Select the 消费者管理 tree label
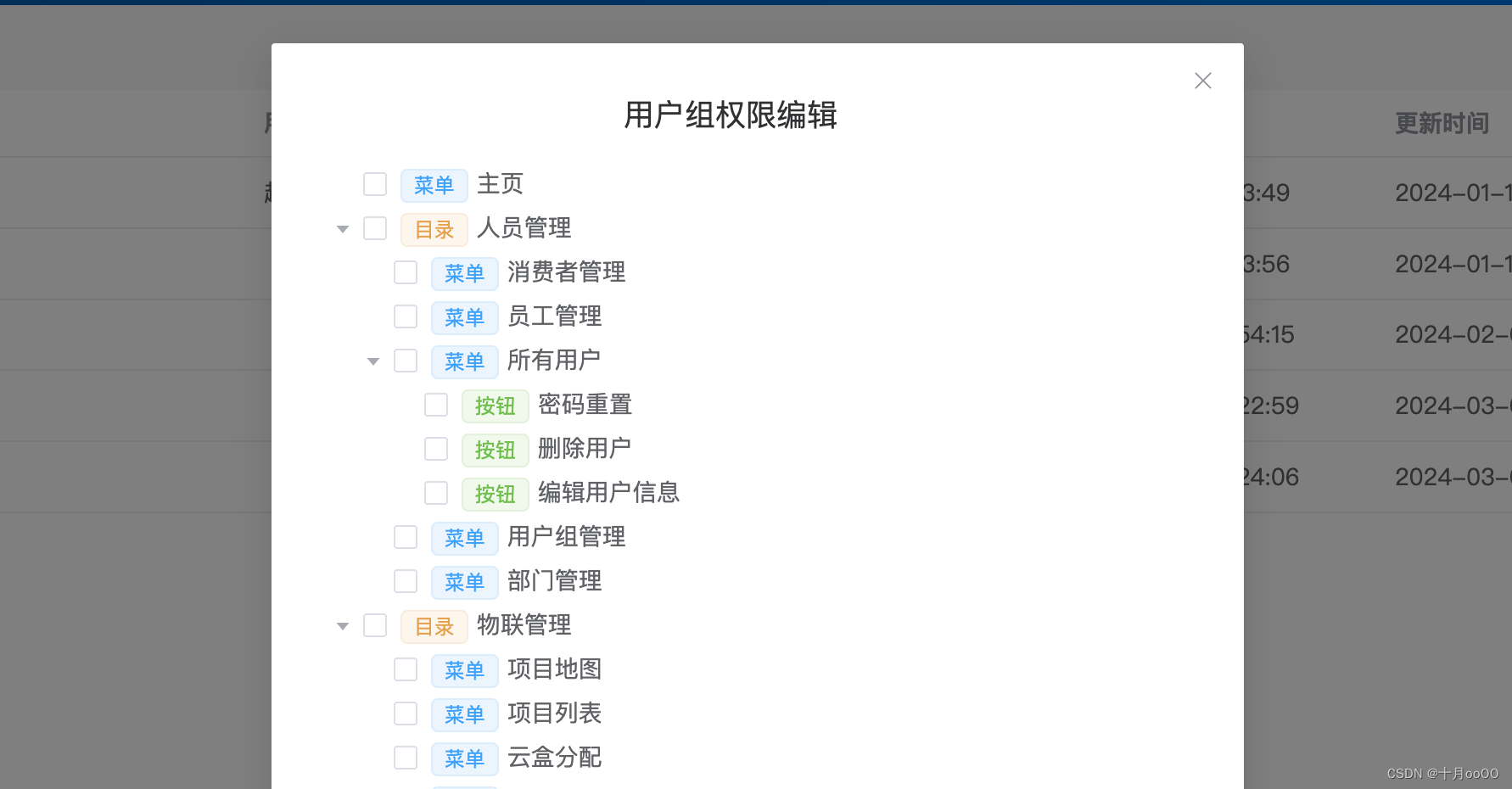 (x=567, y=272)
